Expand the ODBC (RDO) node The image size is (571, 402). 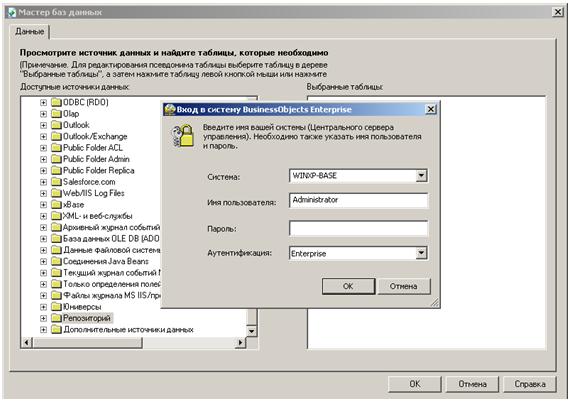pyautogui.click(x=43, y=103)
